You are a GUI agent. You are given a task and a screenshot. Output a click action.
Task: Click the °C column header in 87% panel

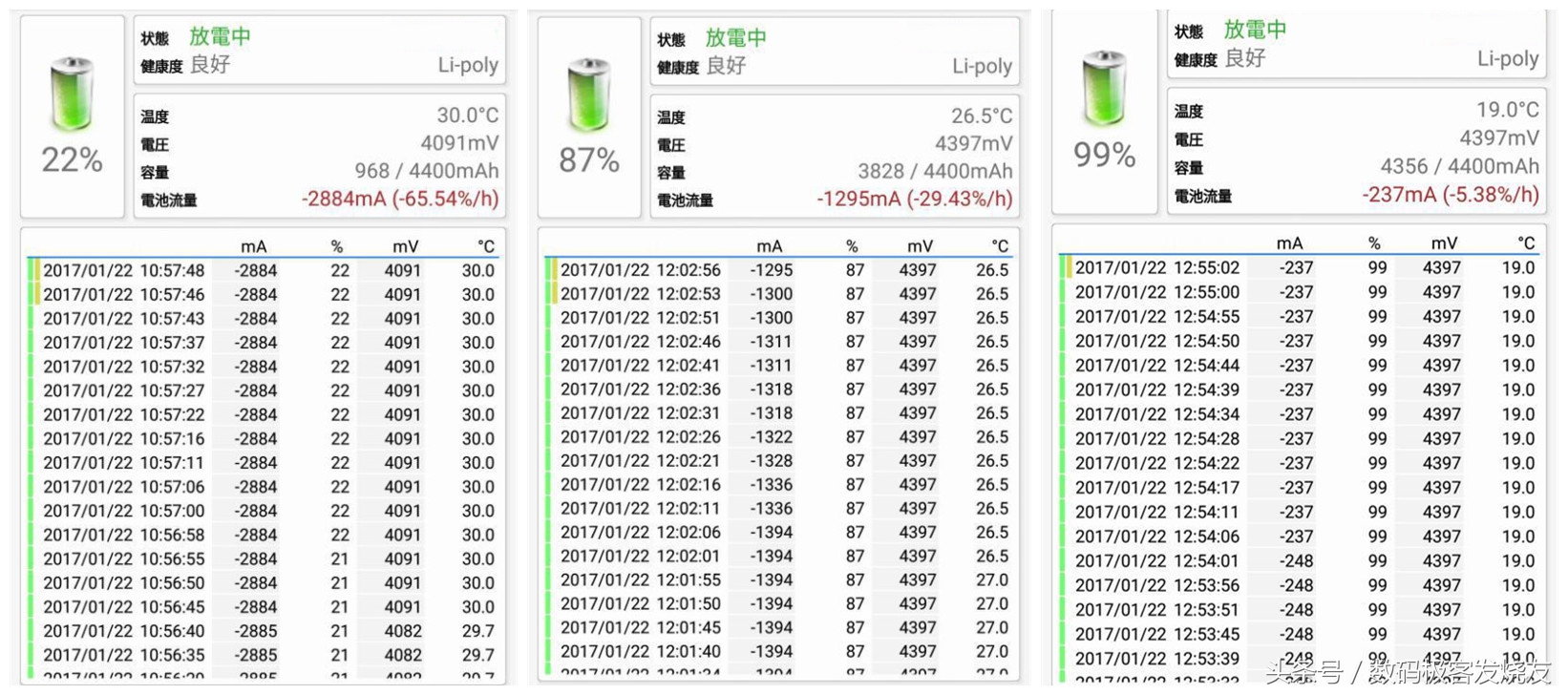pos(999,245)
